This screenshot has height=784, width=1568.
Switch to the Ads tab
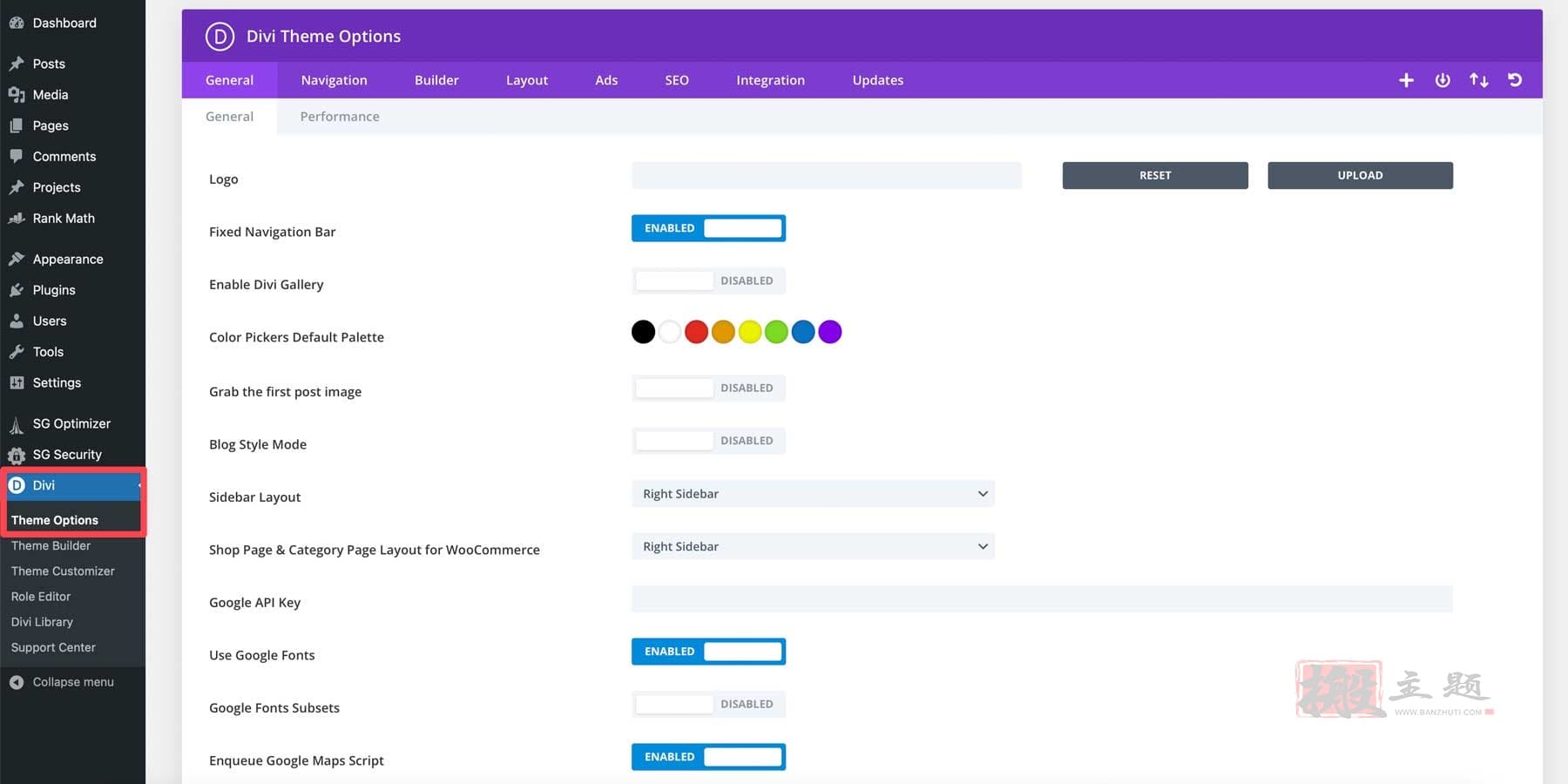[606, 80]
